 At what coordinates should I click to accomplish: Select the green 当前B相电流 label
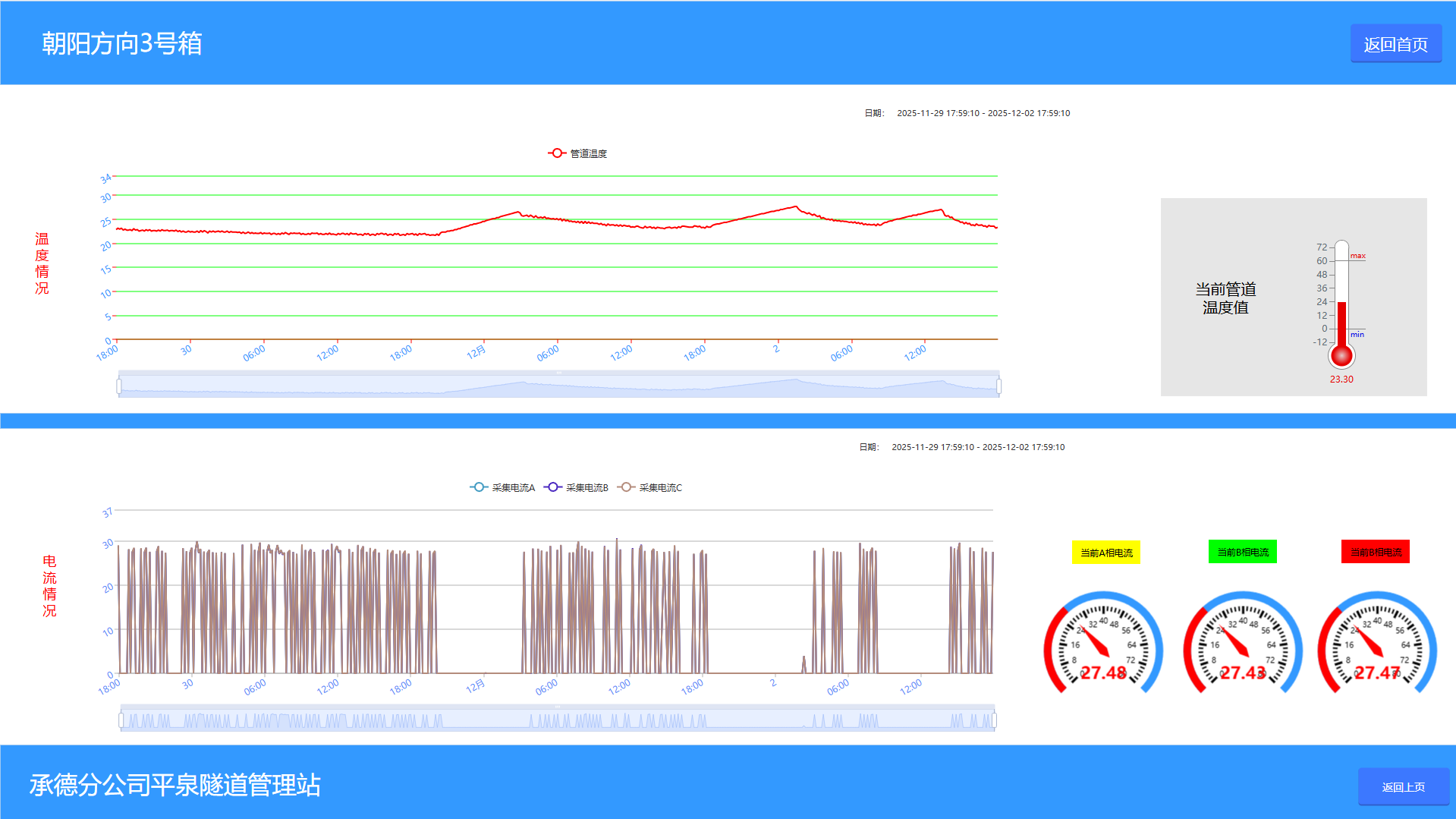(1242, 552)
